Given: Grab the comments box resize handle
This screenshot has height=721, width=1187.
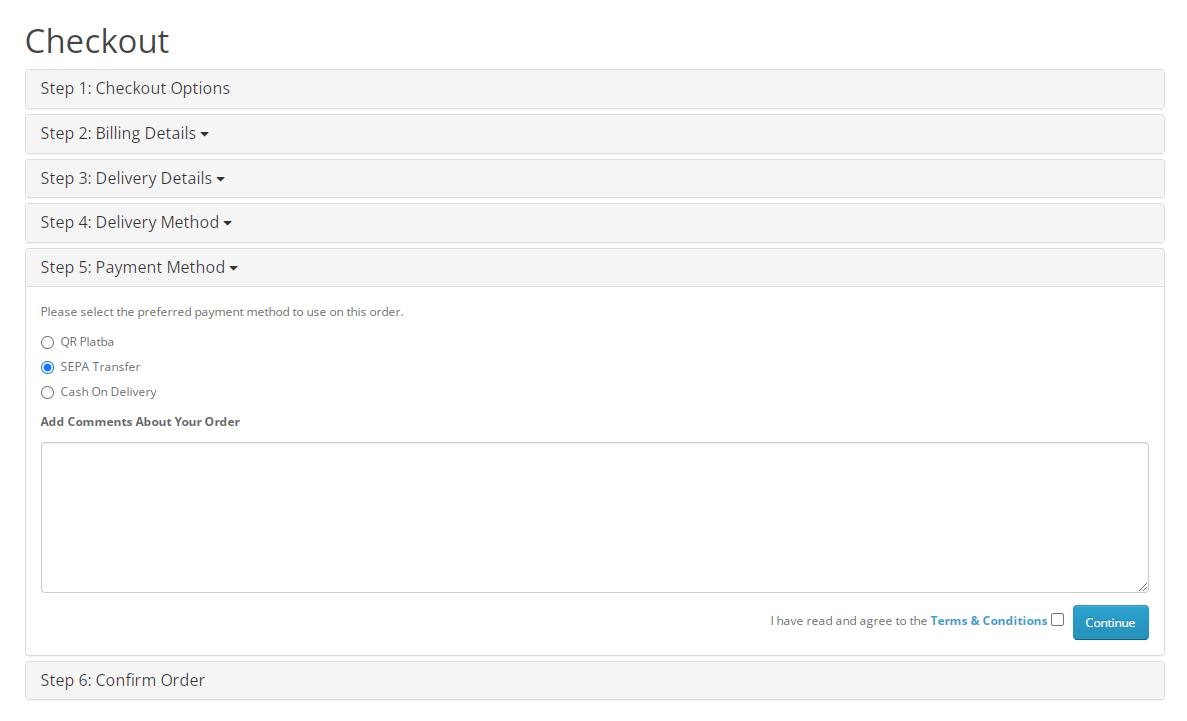Looking at the screenshot, I should click(x=1142, y=586).
